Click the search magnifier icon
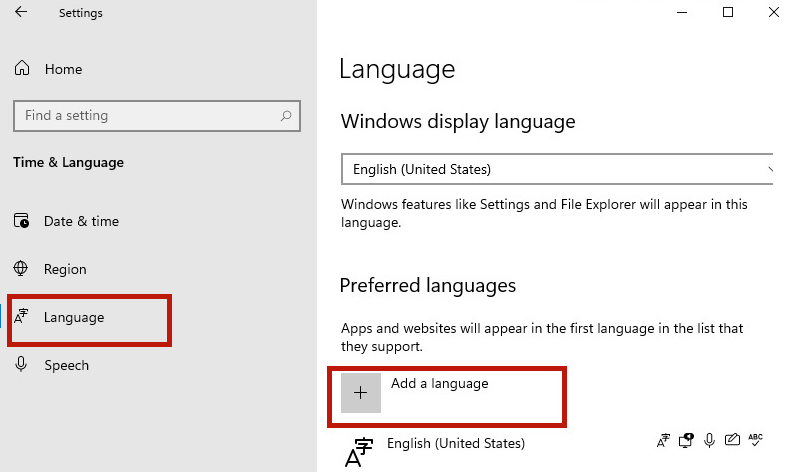Image resolution: width=789 pixels, height=472 pixels. tap(286, 116)
